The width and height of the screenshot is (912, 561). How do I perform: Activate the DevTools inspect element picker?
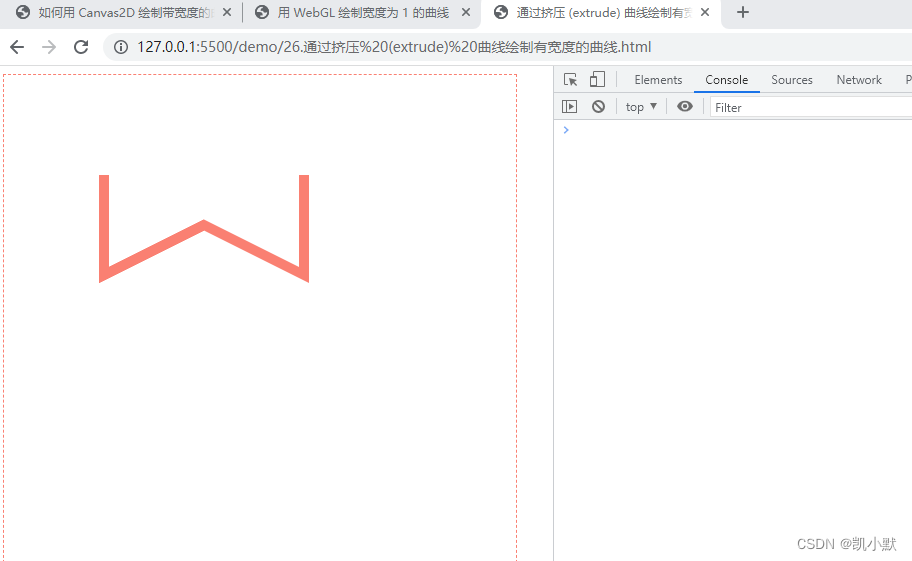coord(571,80)
